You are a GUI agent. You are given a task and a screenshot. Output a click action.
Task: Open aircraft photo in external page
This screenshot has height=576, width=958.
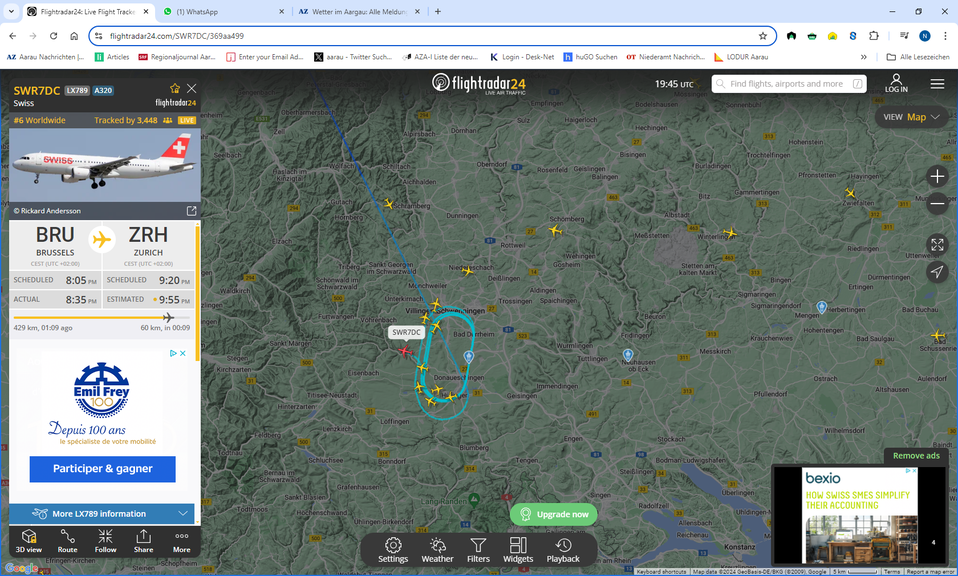(x=191, y=211)
